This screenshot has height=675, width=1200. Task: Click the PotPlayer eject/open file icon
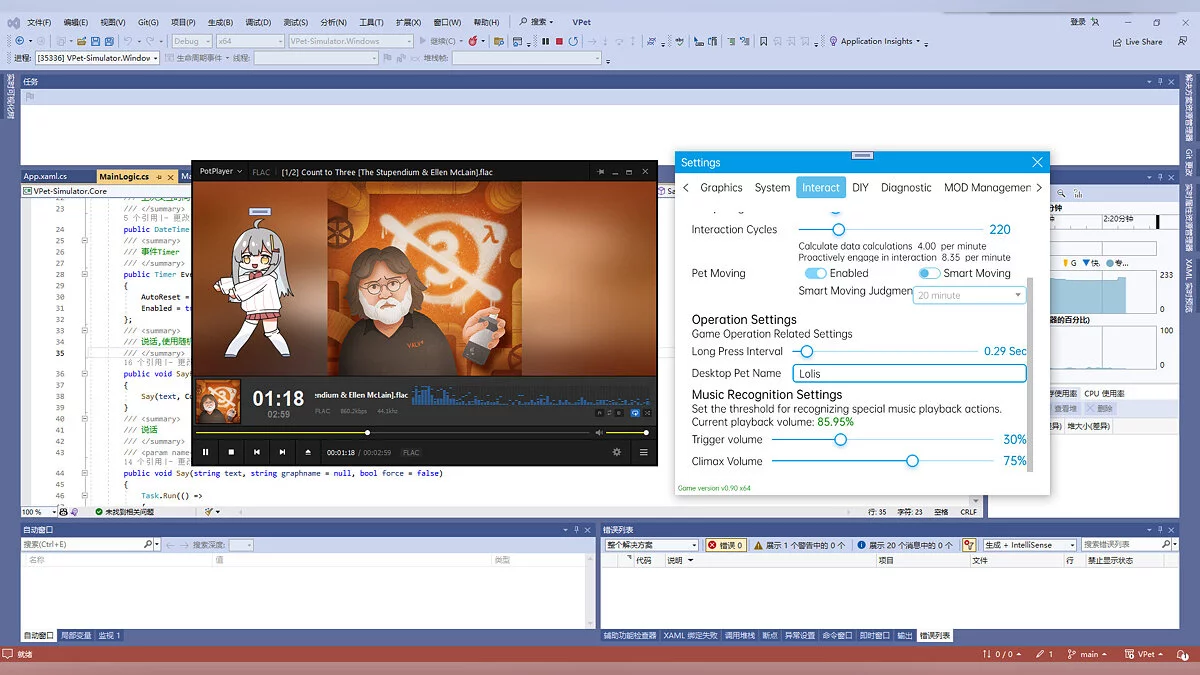point(308,452)
